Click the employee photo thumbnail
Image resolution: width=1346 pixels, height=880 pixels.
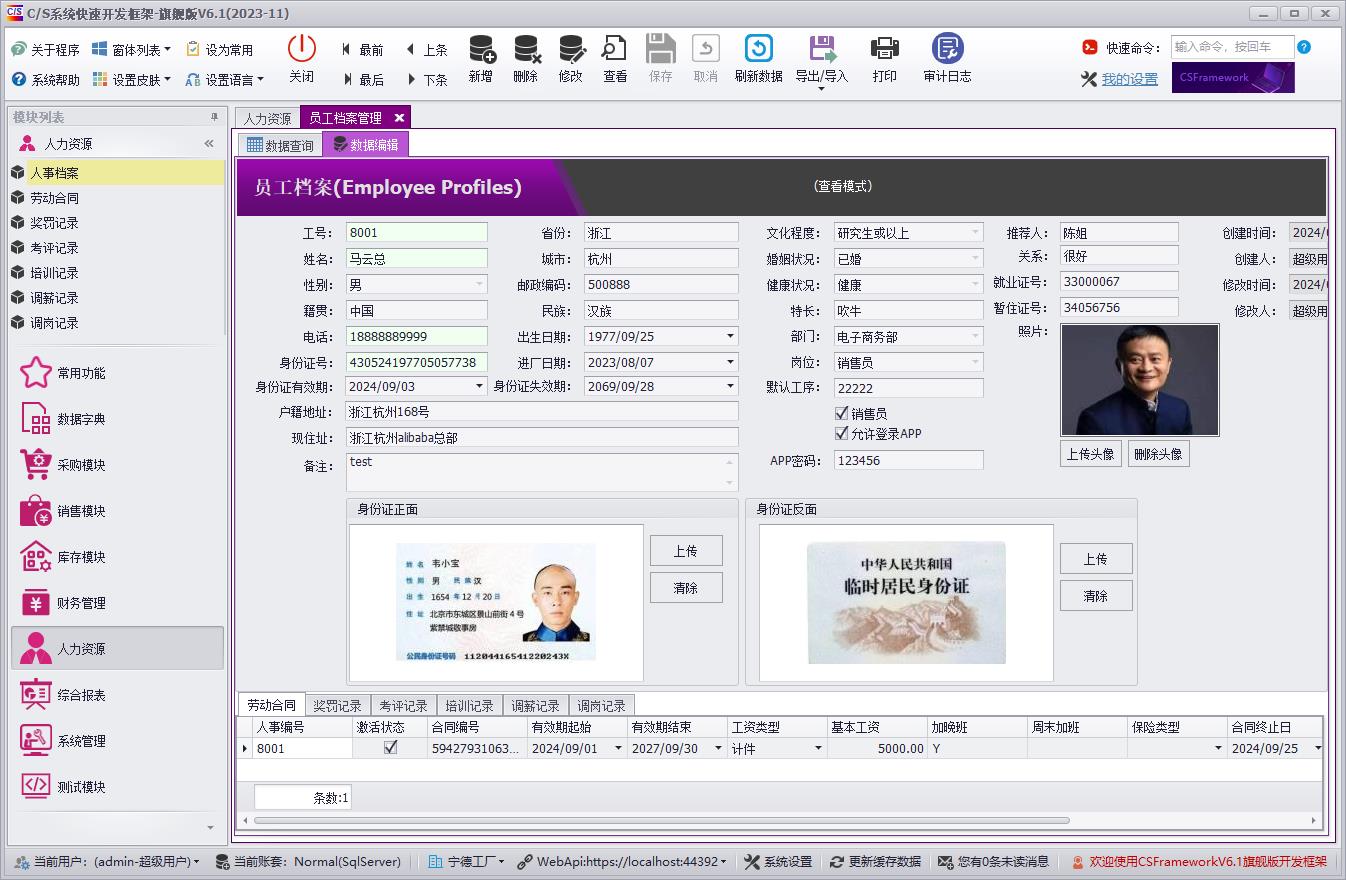point(1139,380)
